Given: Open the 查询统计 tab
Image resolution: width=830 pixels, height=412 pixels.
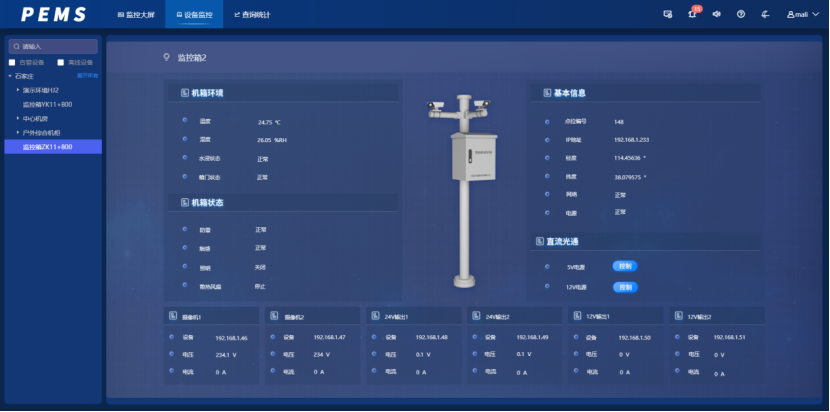Looking at the screenshot, I should [x=251, y=15].
